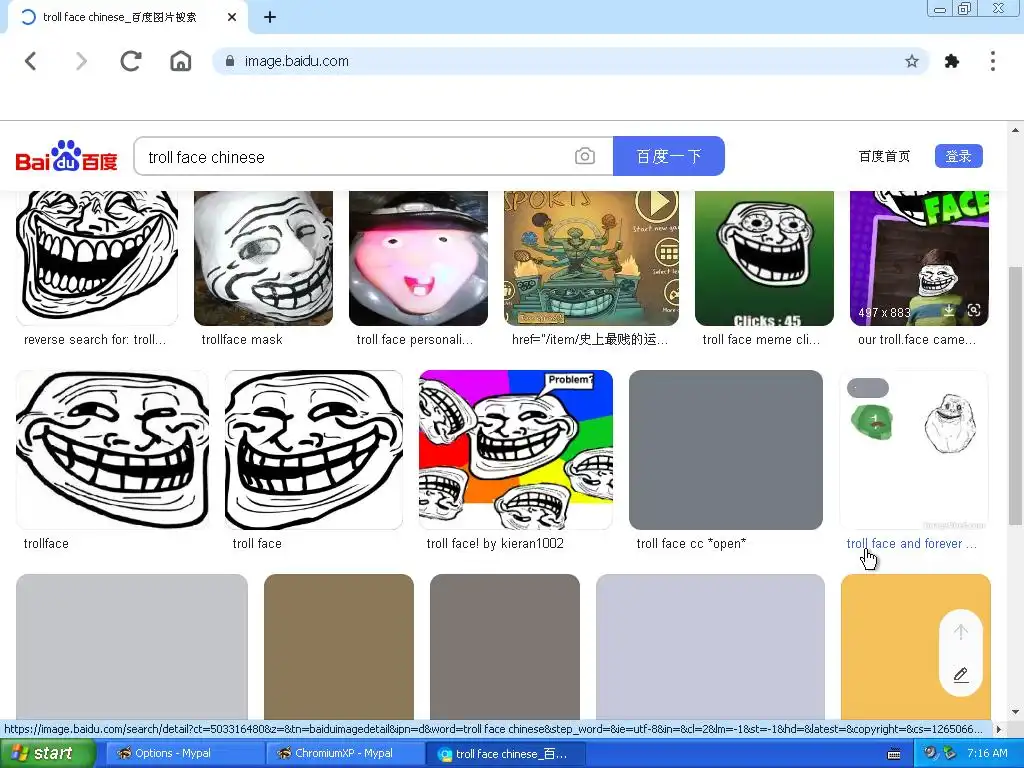Switch to ChromiumXP - Mypal taskbar window
The width and height of the screenshot is (1024, 768).
[x=344, y=754]
